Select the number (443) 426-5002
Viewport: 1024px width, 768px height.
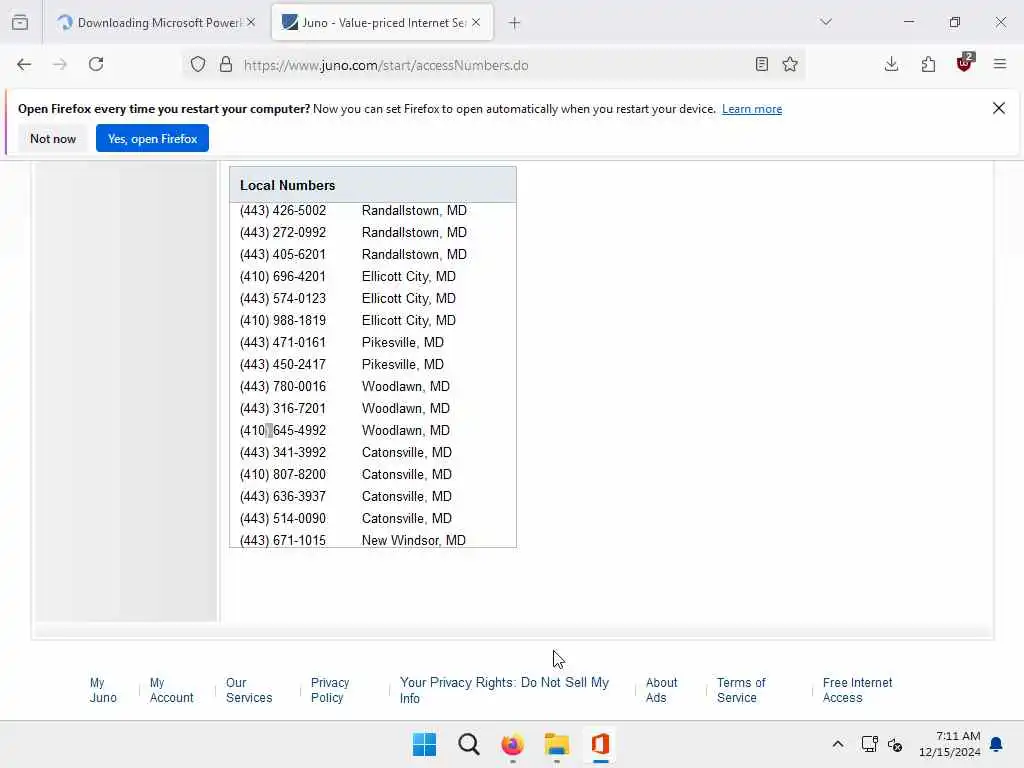coord(283,211)
